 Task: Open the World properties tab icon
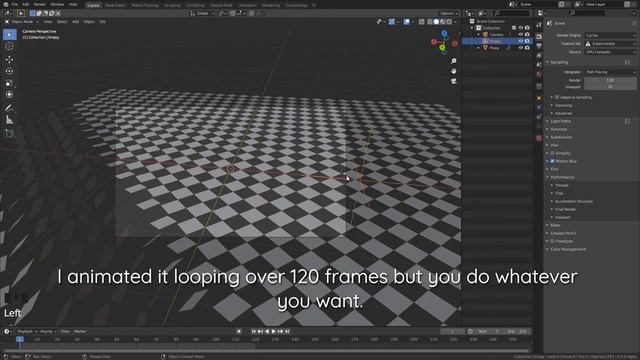[539, 74]
